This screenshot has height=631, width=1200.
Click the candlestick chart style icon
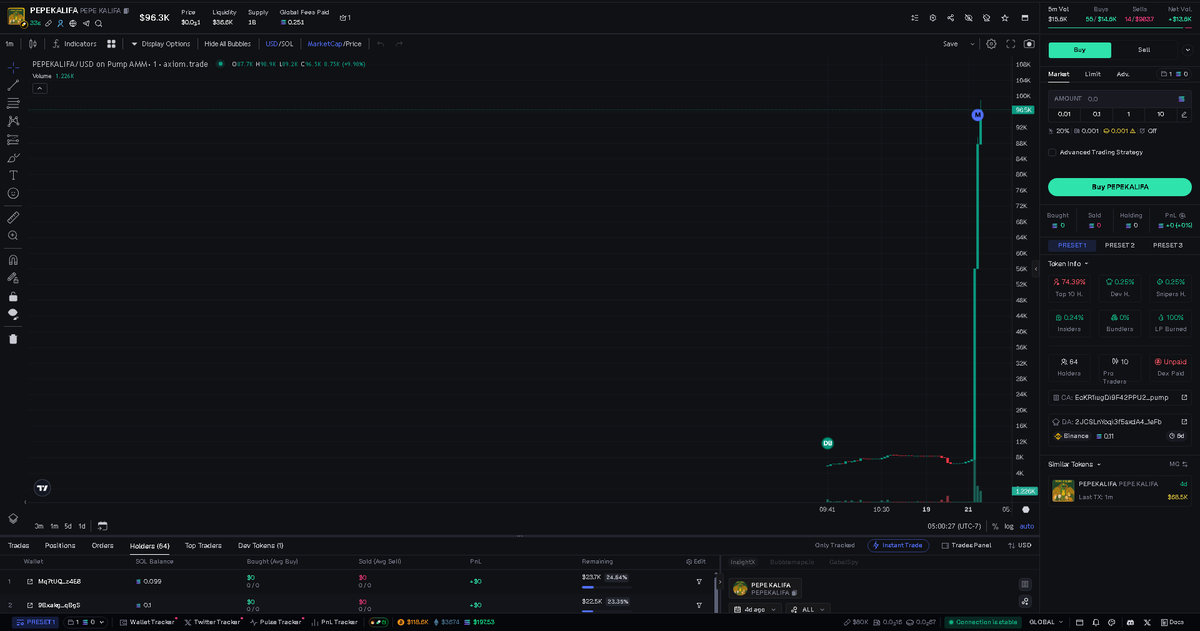click(x=33, y=44)
